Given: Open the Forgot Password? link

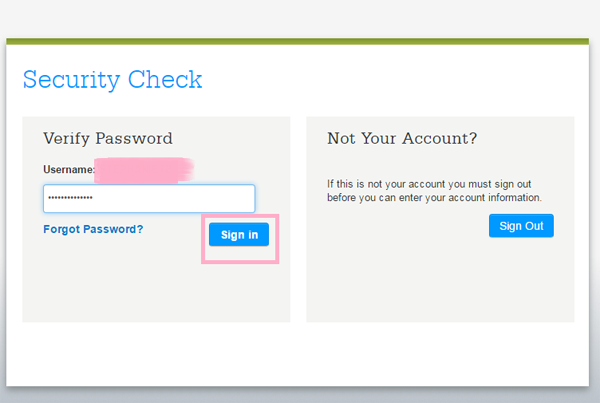Looking at the screenshot, I should [93, 230].
